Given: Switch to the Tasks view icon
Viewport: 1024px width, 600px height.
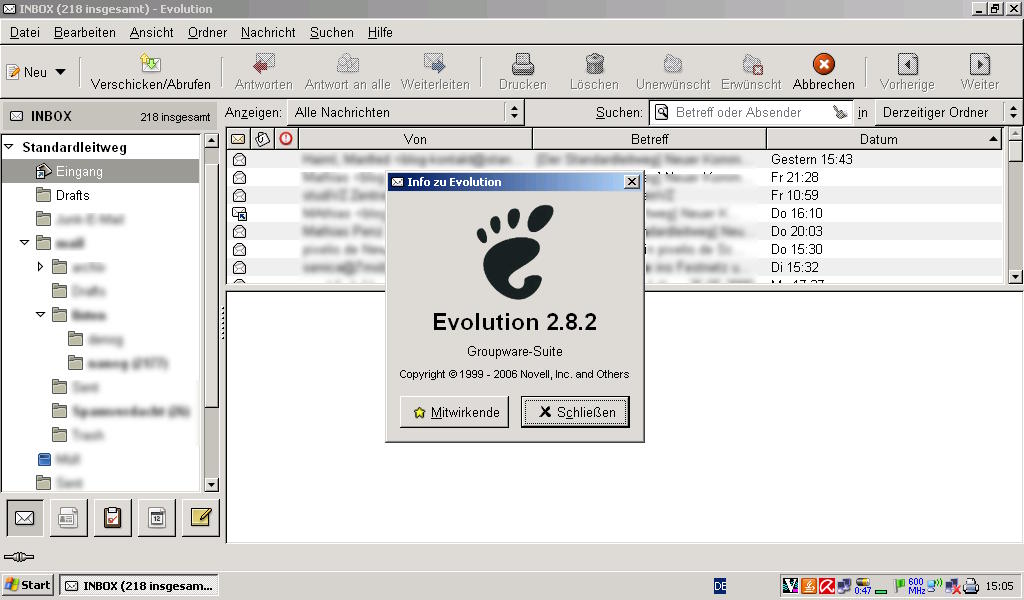Looking at the screenshot, I should pos(112,517).
